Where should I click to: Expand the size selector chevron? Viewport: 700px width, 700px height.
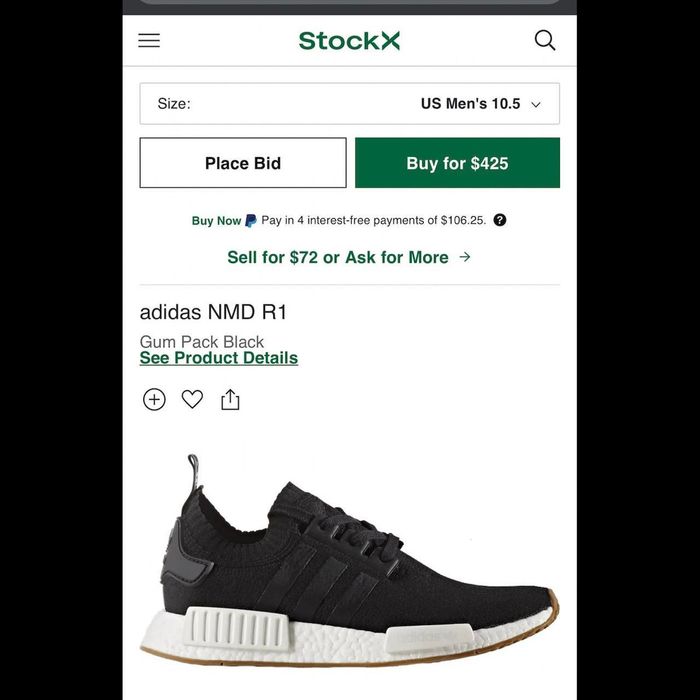[x=536, y=104]
